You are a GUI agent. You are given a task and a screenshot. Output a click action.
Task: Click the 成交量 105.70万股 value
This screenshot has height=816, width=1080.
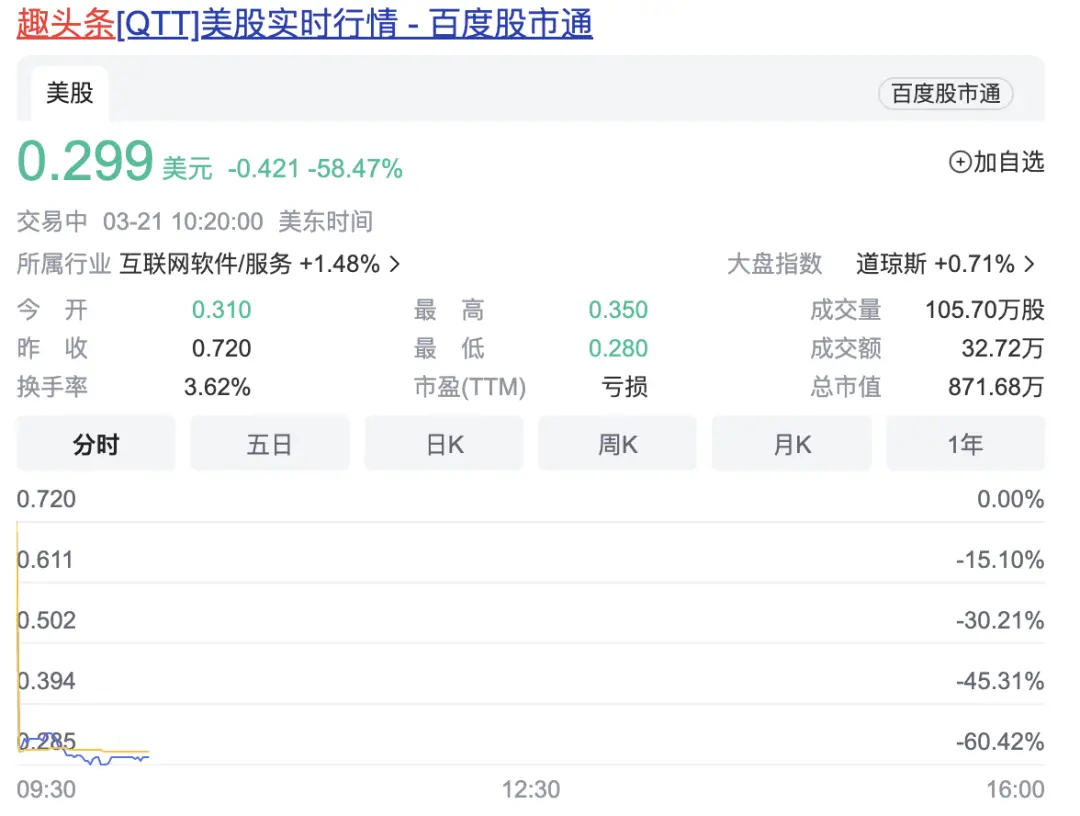(x=984, y=310)
